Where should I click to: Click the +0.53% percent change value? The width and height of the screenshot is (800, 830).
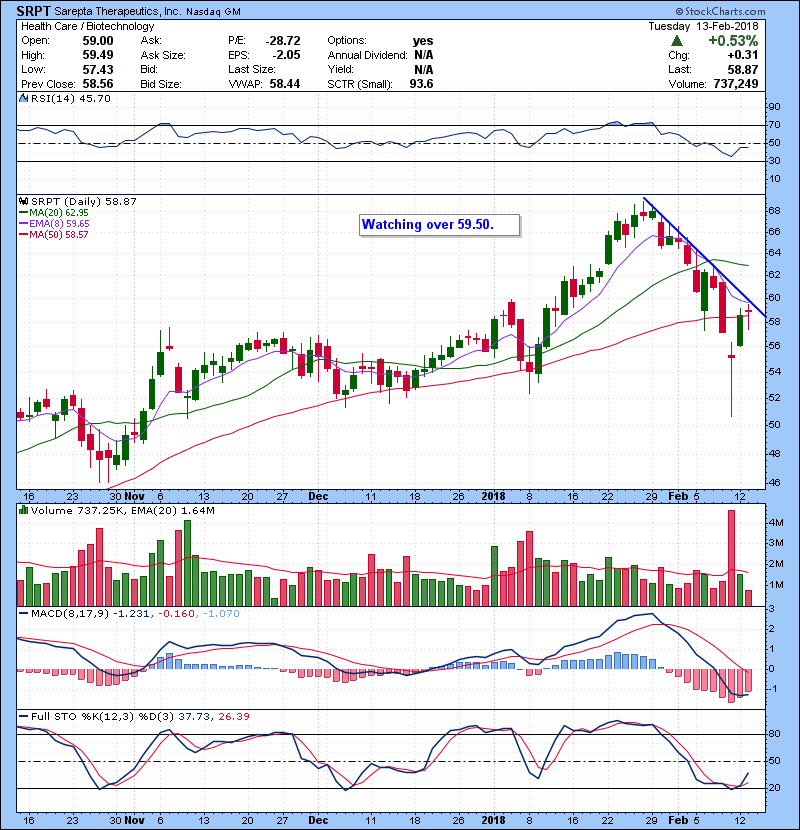pyautogui.click(x=733, y=41)
